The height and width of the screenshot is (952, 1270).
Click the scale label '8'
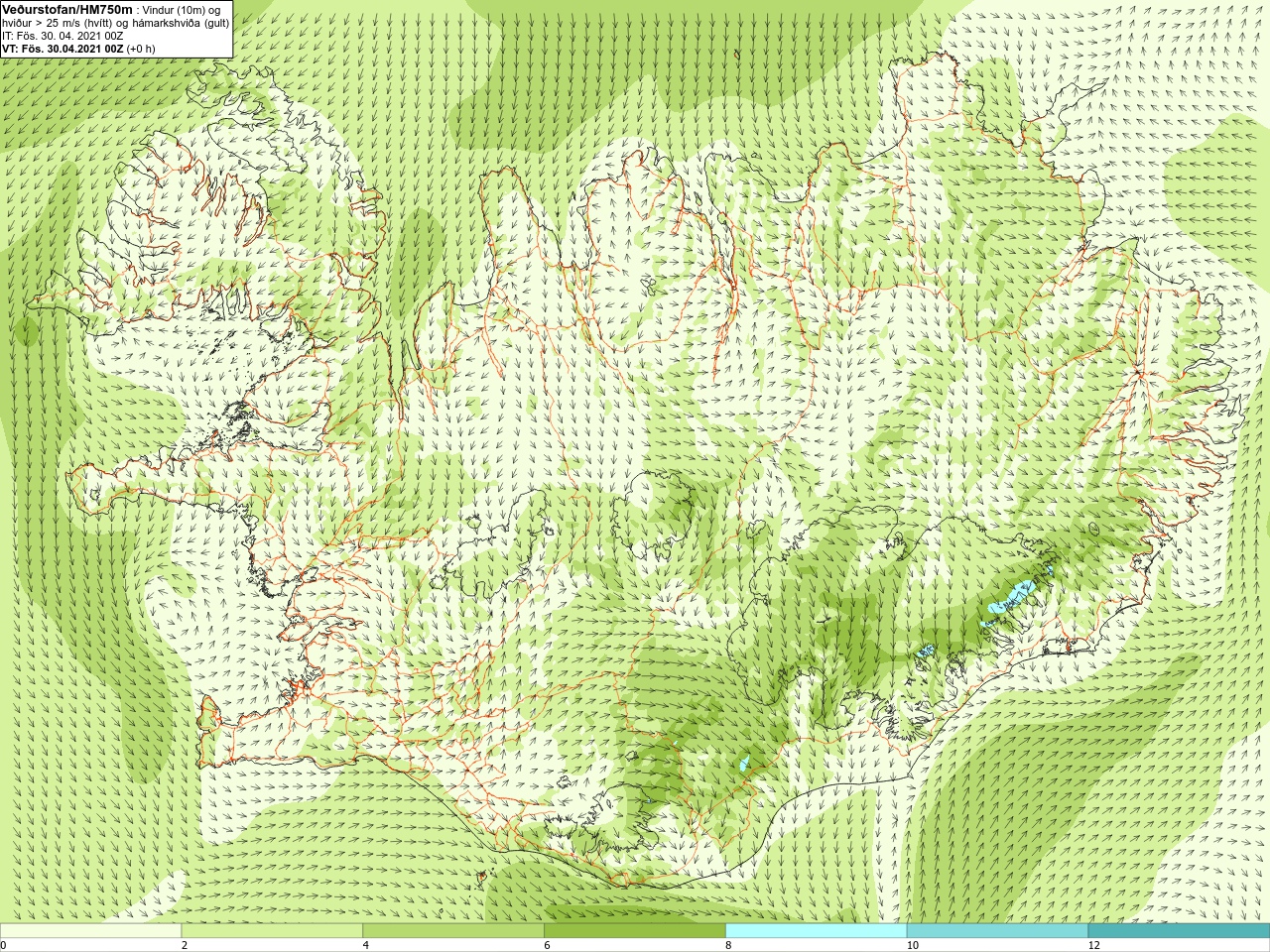728,945
